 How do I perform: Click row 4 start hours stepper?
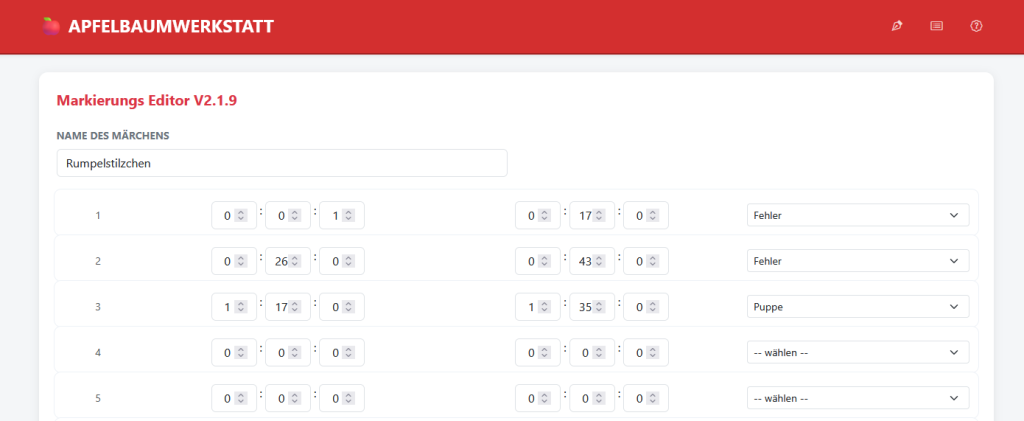pos(241,352)
